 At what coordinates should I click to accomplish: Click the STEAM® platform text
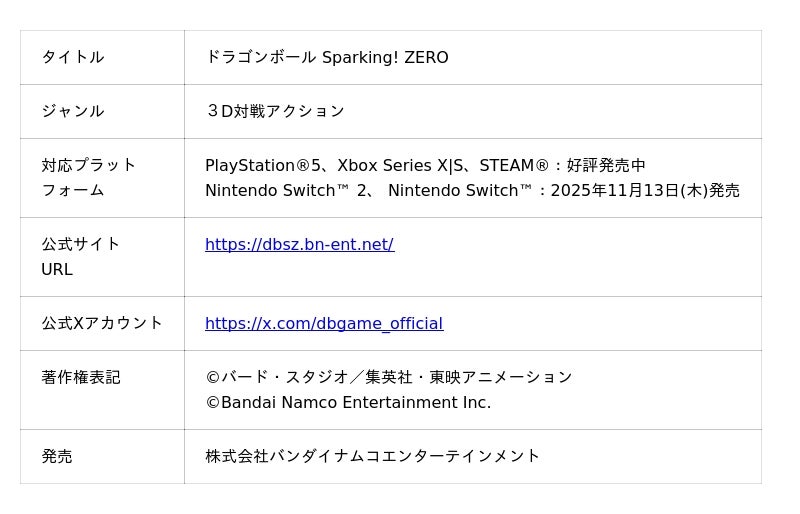[x=514, y=166]
